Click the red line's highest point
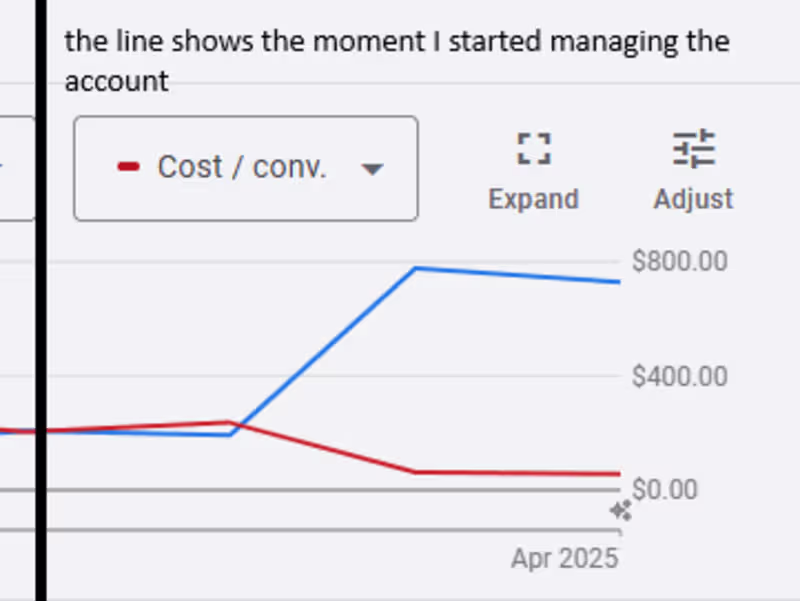This screenshot has width=800, height=601. [229, 422]
